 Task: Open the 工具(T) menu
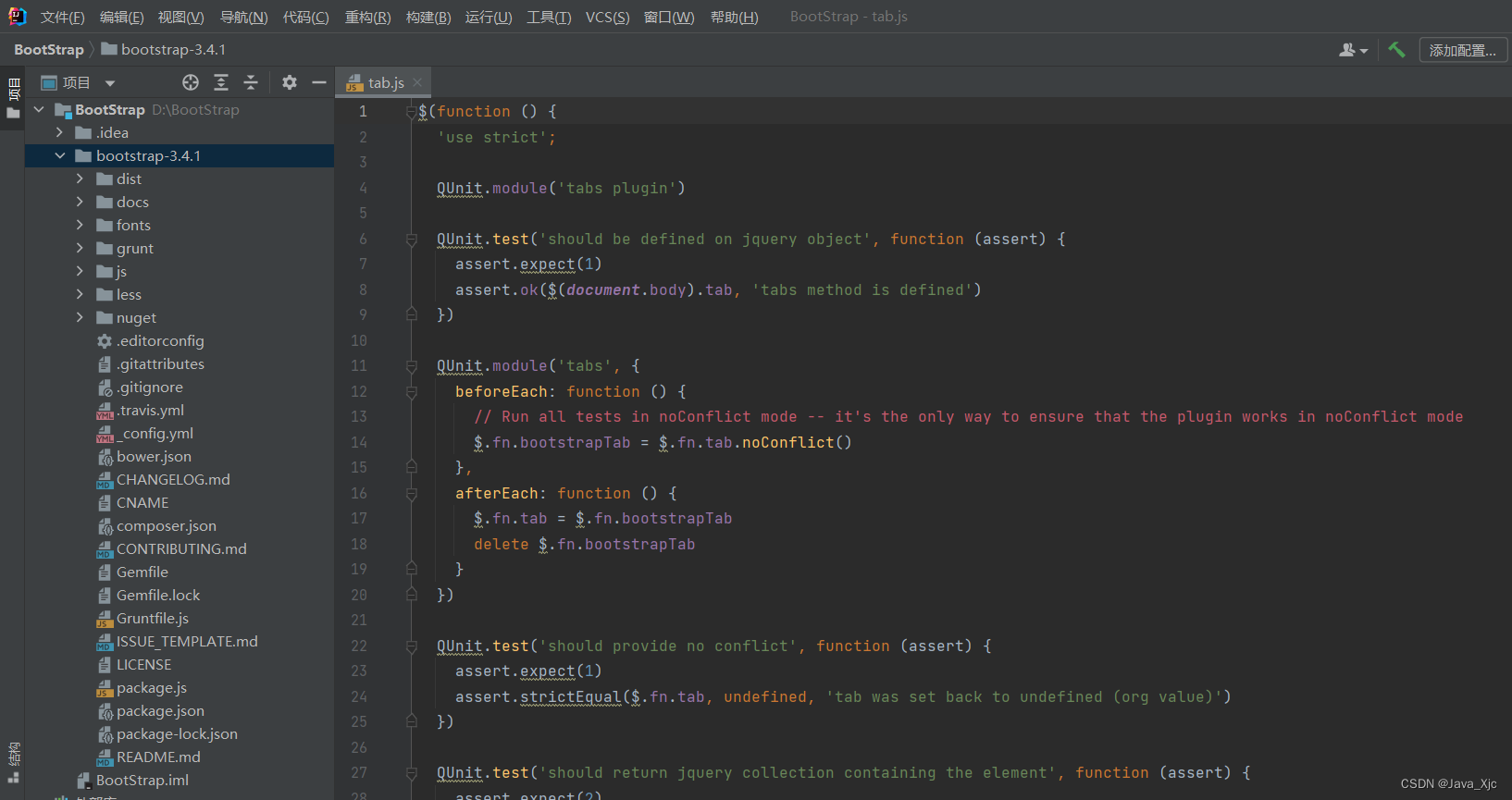(x=549, y=17)
